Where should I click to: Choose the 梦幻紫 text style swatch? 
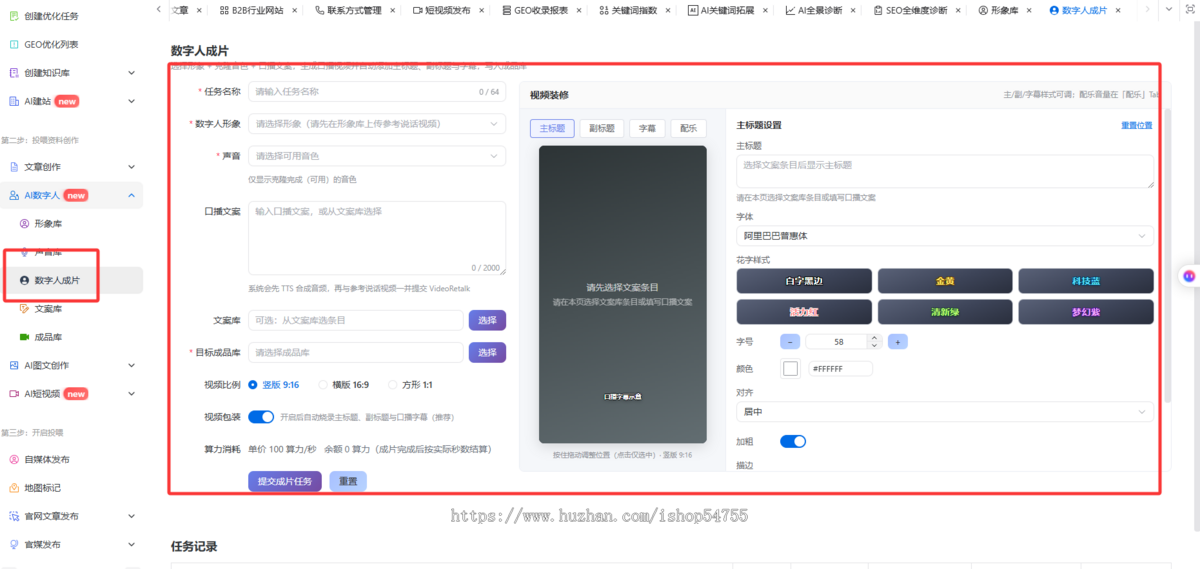point(1086,311)
